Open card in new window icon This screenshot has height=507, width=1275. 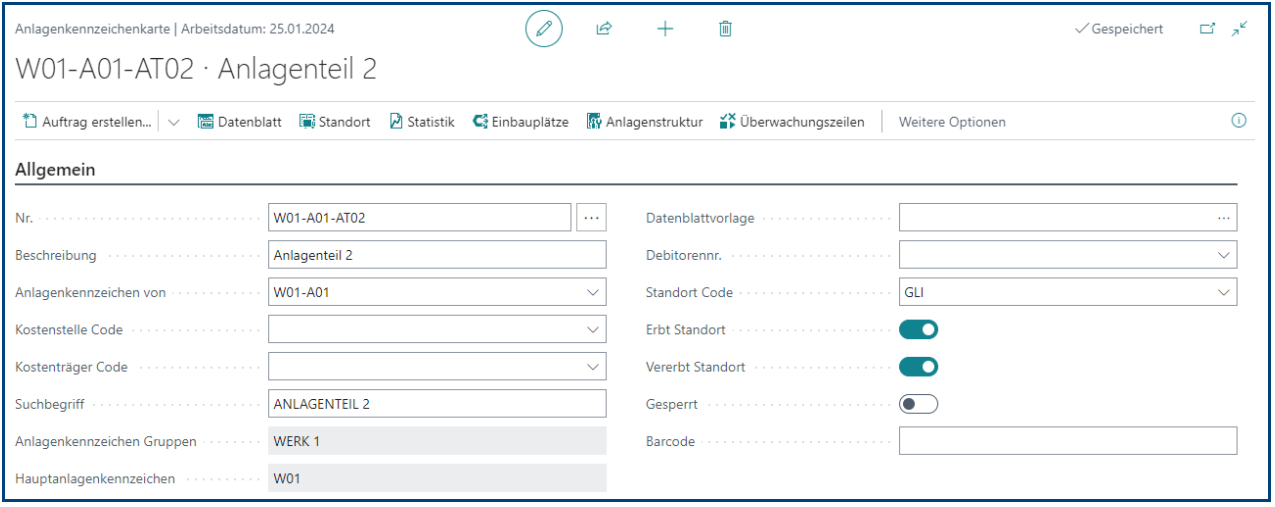pos(1208,29)
